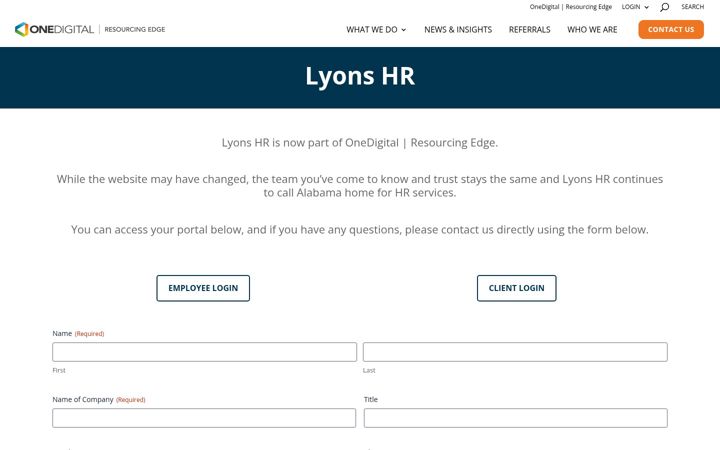Click the 'You can access your portal below' paragraph

(360, 230)
